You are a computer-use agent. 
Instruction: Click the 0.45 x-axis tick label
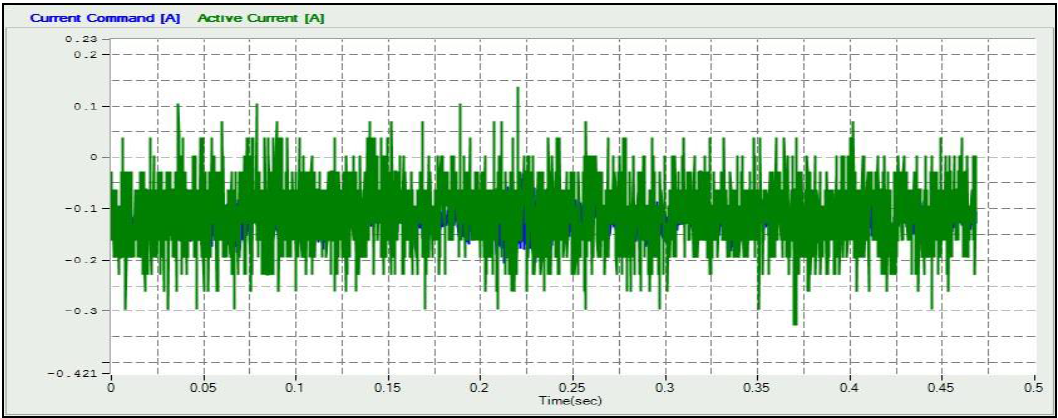pyautogui.click(x=942, y=387)
